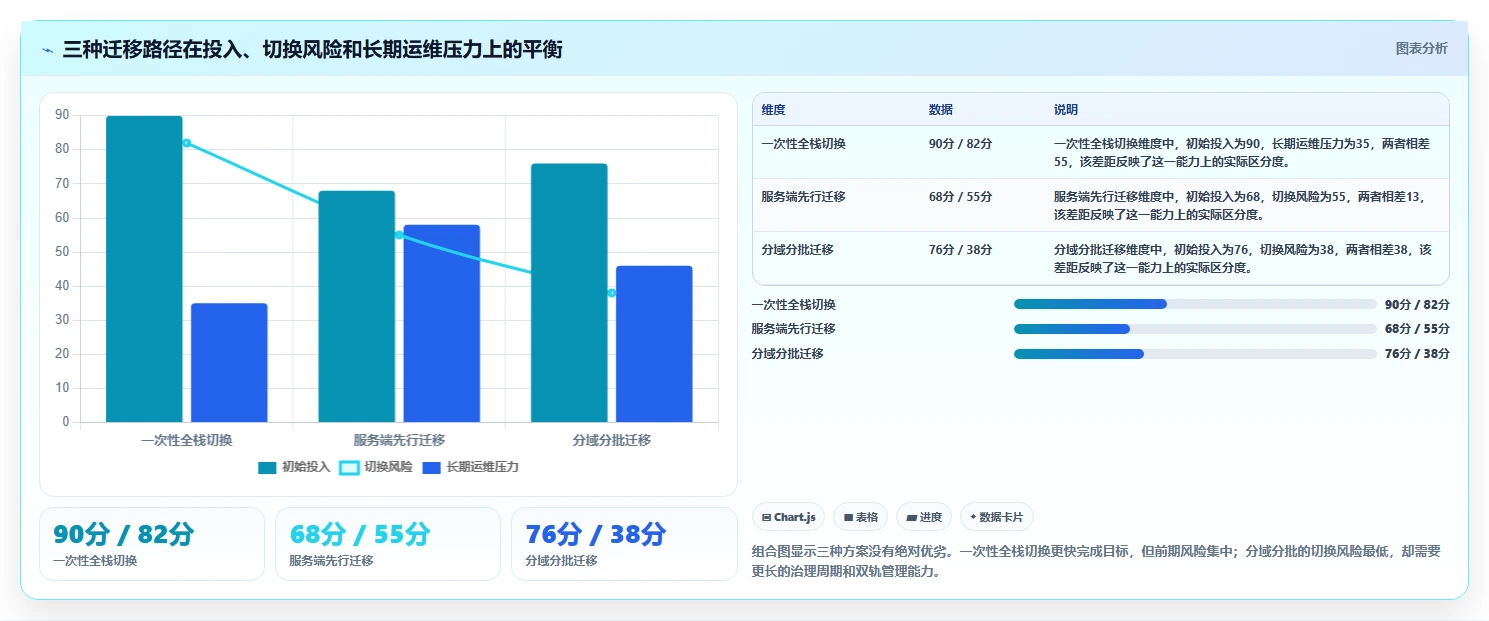The height and width of the screenshot is (621, 1489).
Task: Click the 长期运维压力 bar for 分域分批迁移
Action: coord(654,344)
